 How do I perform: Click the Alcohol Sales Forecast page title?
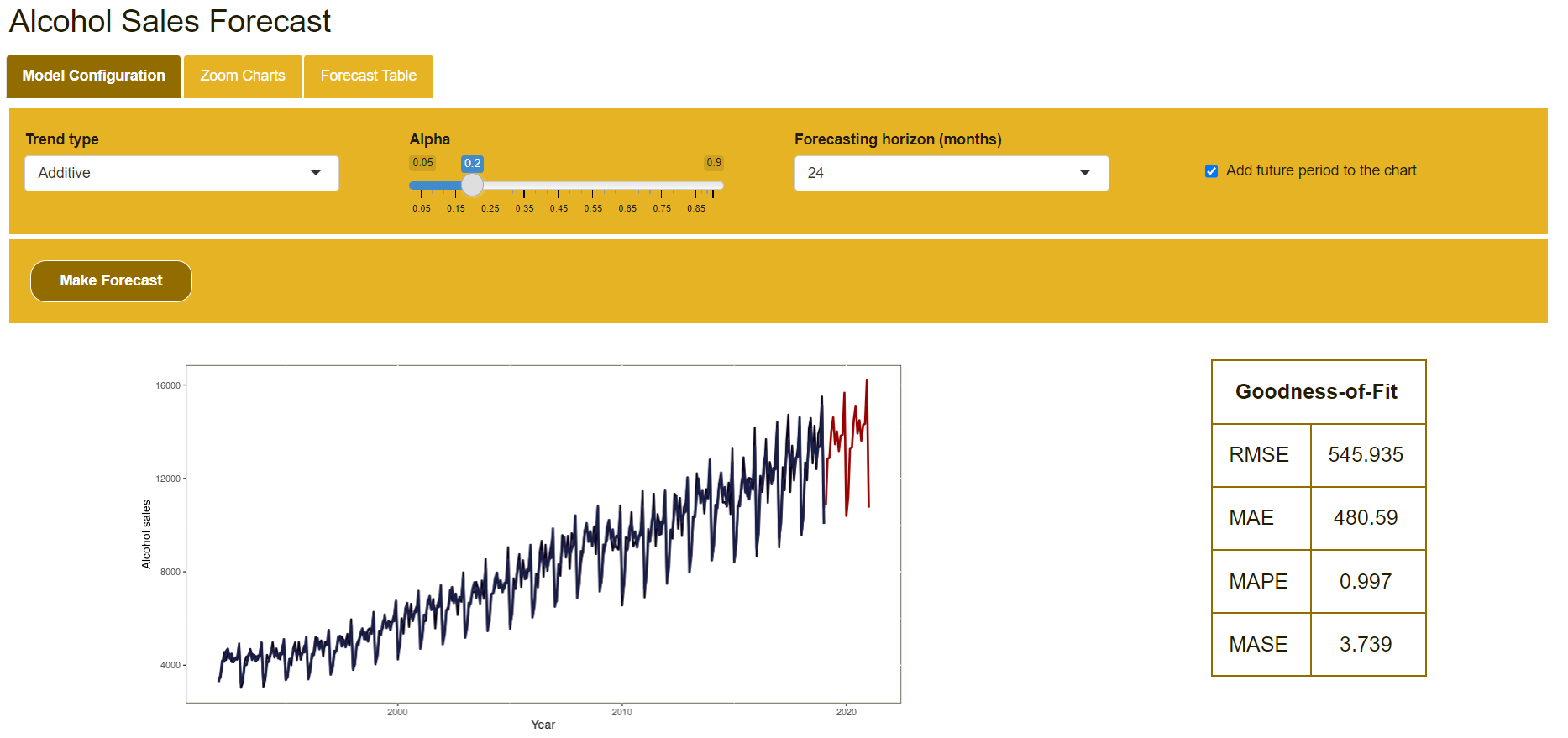[x=170, y=21]
